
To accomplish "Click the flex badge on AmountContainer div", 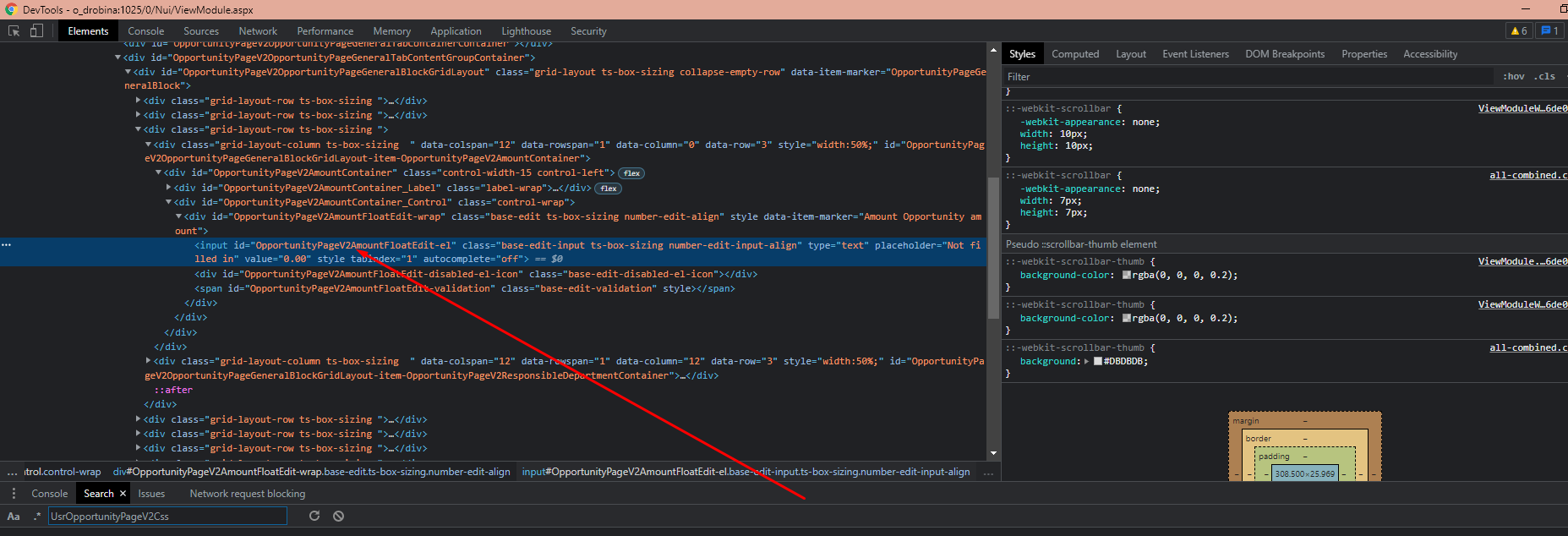I will (x=631, y=173).
